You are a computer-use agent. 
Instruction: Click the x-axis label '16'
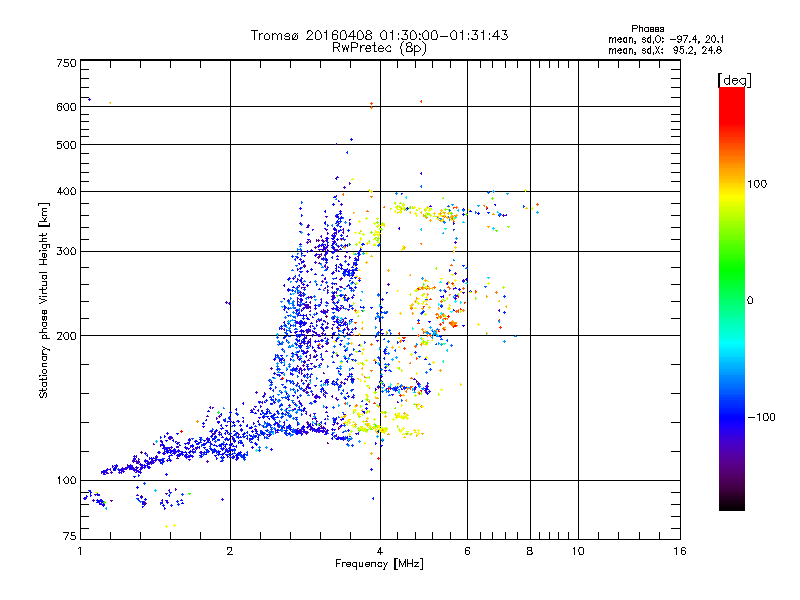coord(680,551)
